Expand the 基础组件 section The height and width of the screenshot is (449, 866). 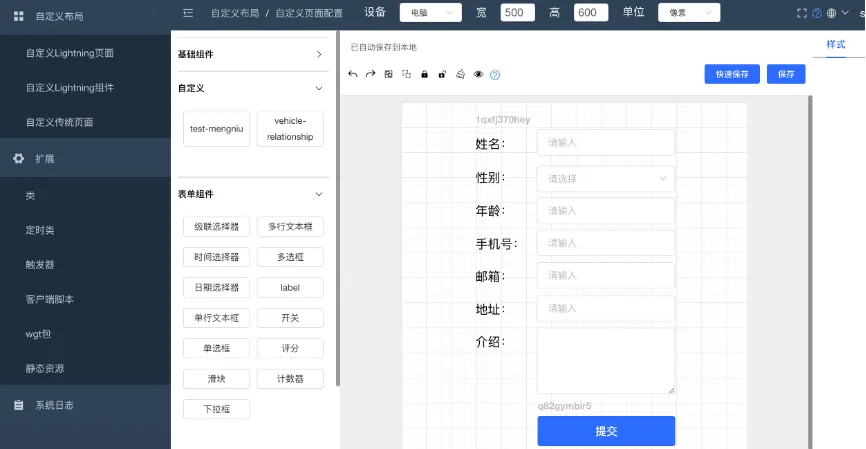(x=319, y=54)
